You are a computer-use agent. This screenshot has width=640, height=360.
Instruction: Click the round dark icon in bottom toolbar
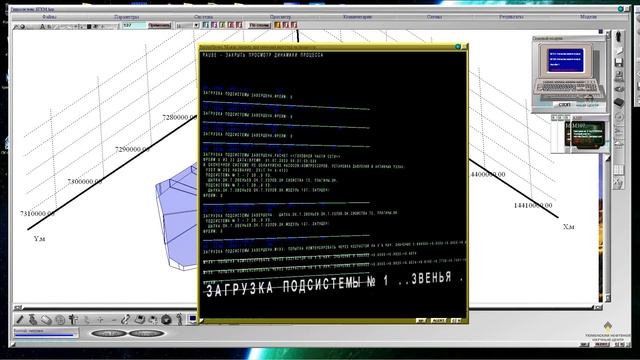point(166,320)
